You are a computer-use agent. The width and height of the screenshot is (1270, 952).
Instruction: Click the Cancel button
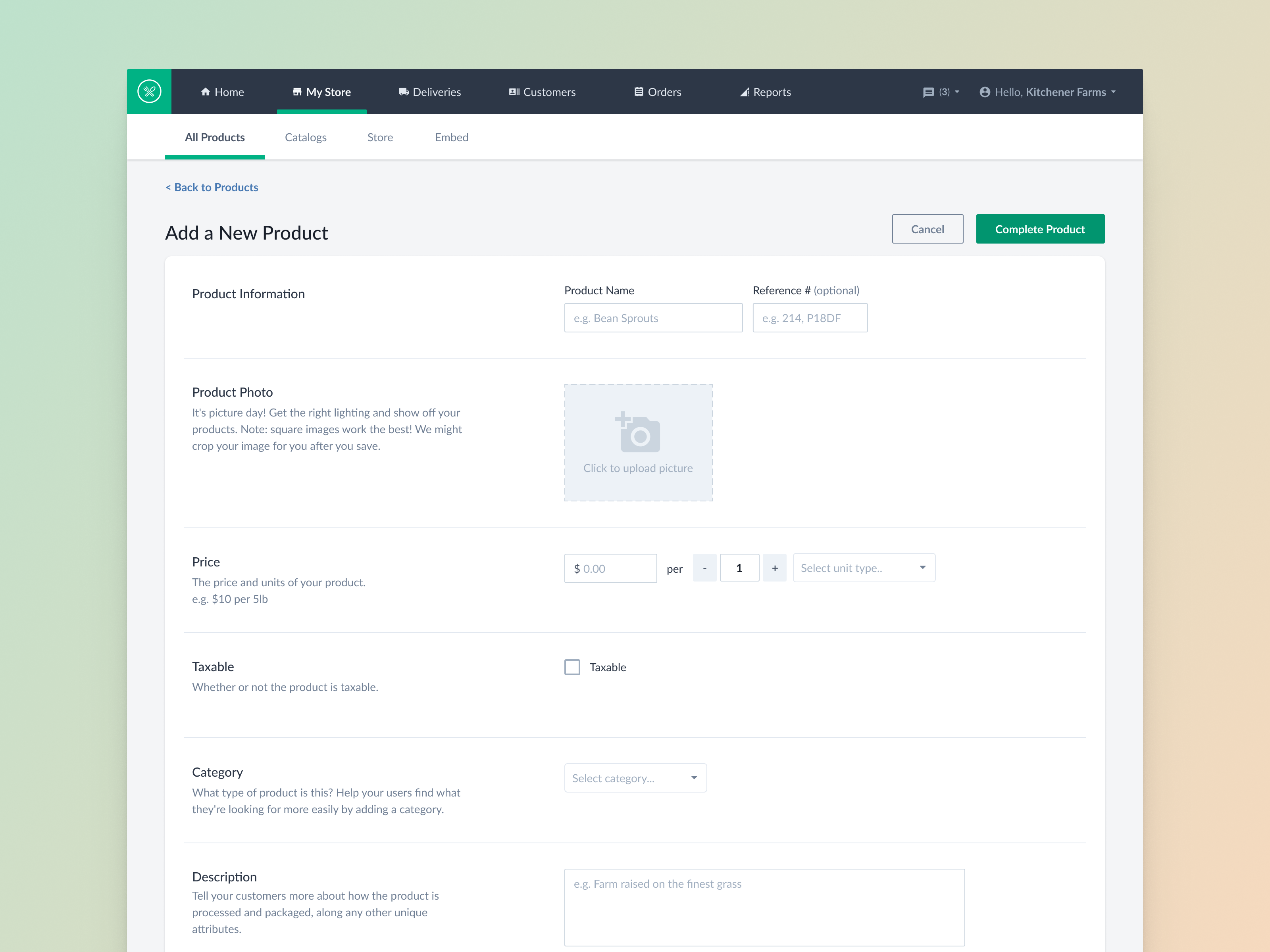(x=927, y=229)
